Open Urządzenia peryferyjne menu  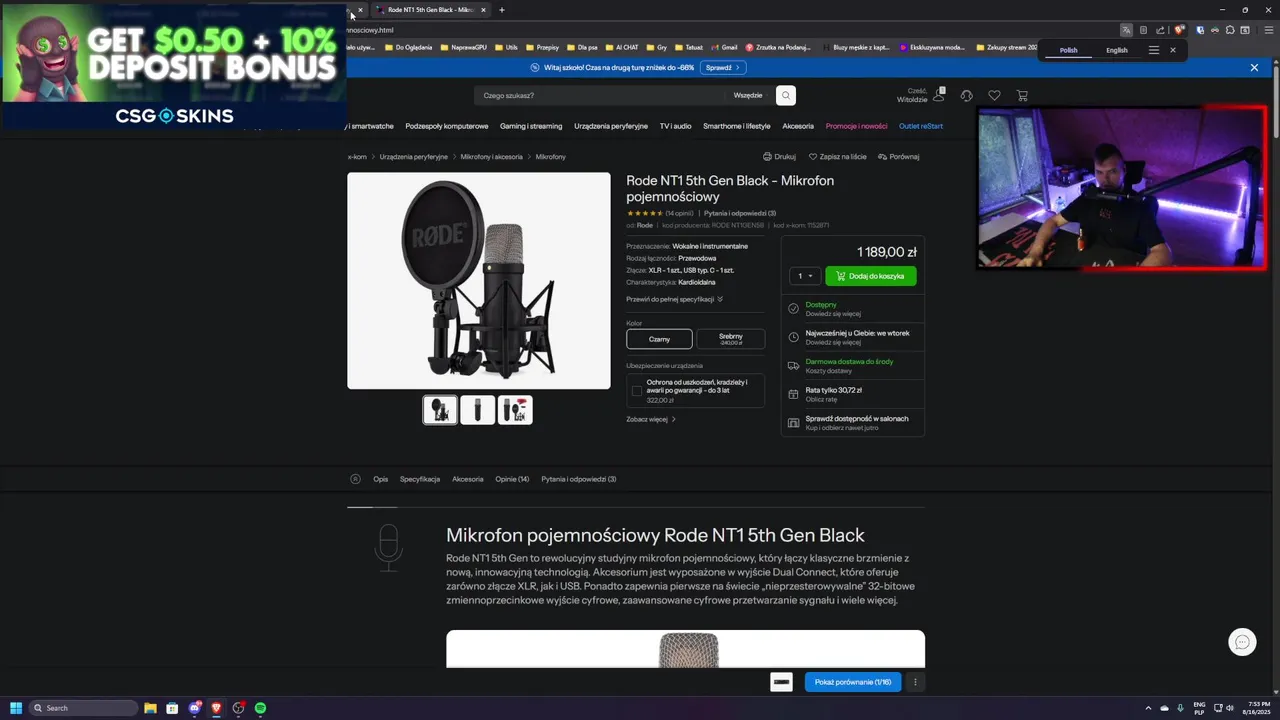tap(611, 126)
